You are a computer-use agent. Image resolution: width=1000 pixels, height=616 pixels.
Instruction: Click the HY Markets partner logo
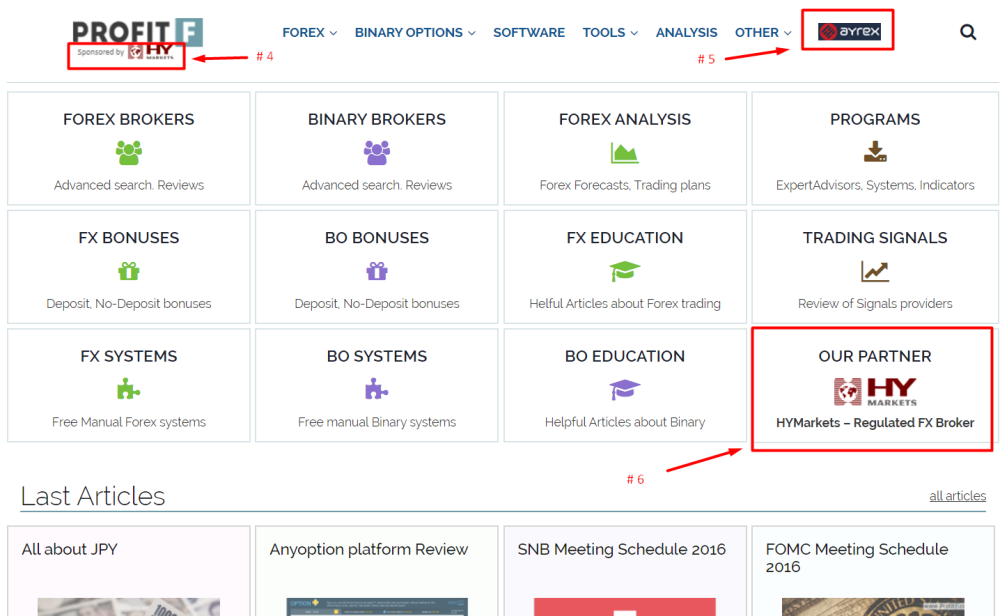875,392
